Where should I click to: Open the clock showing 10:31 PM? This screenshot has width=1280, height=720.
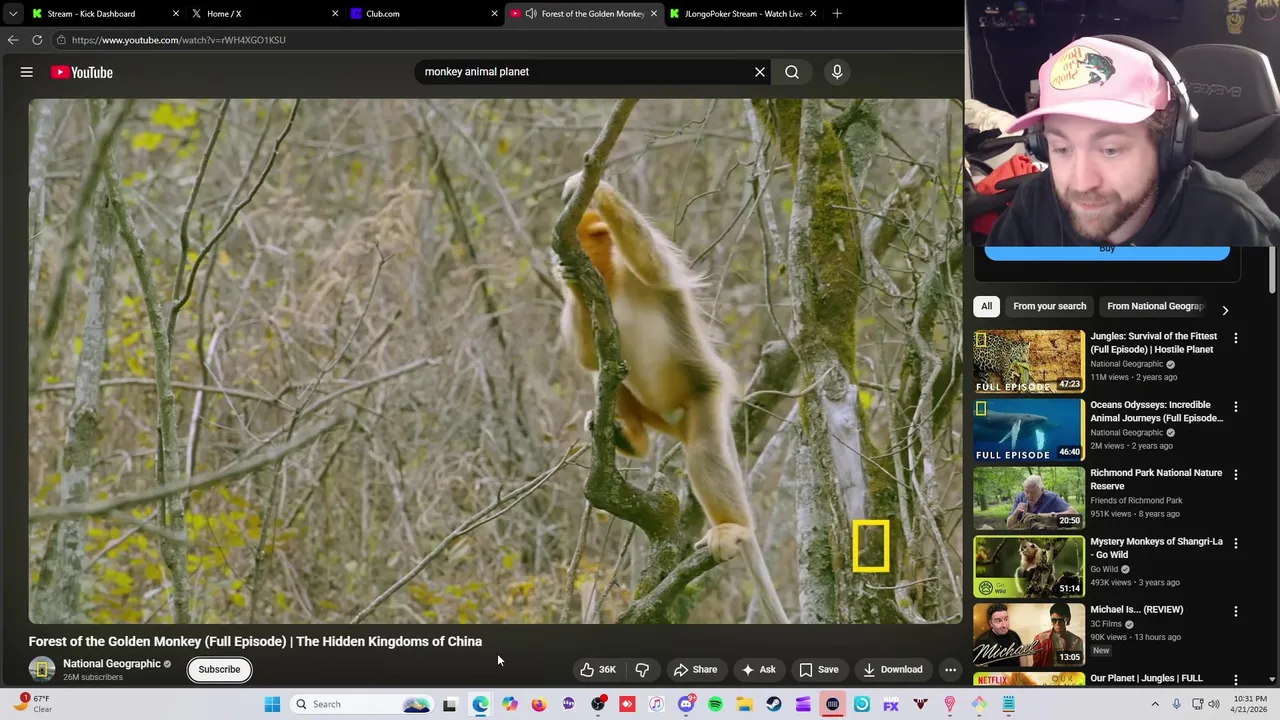coord(1250,704)
